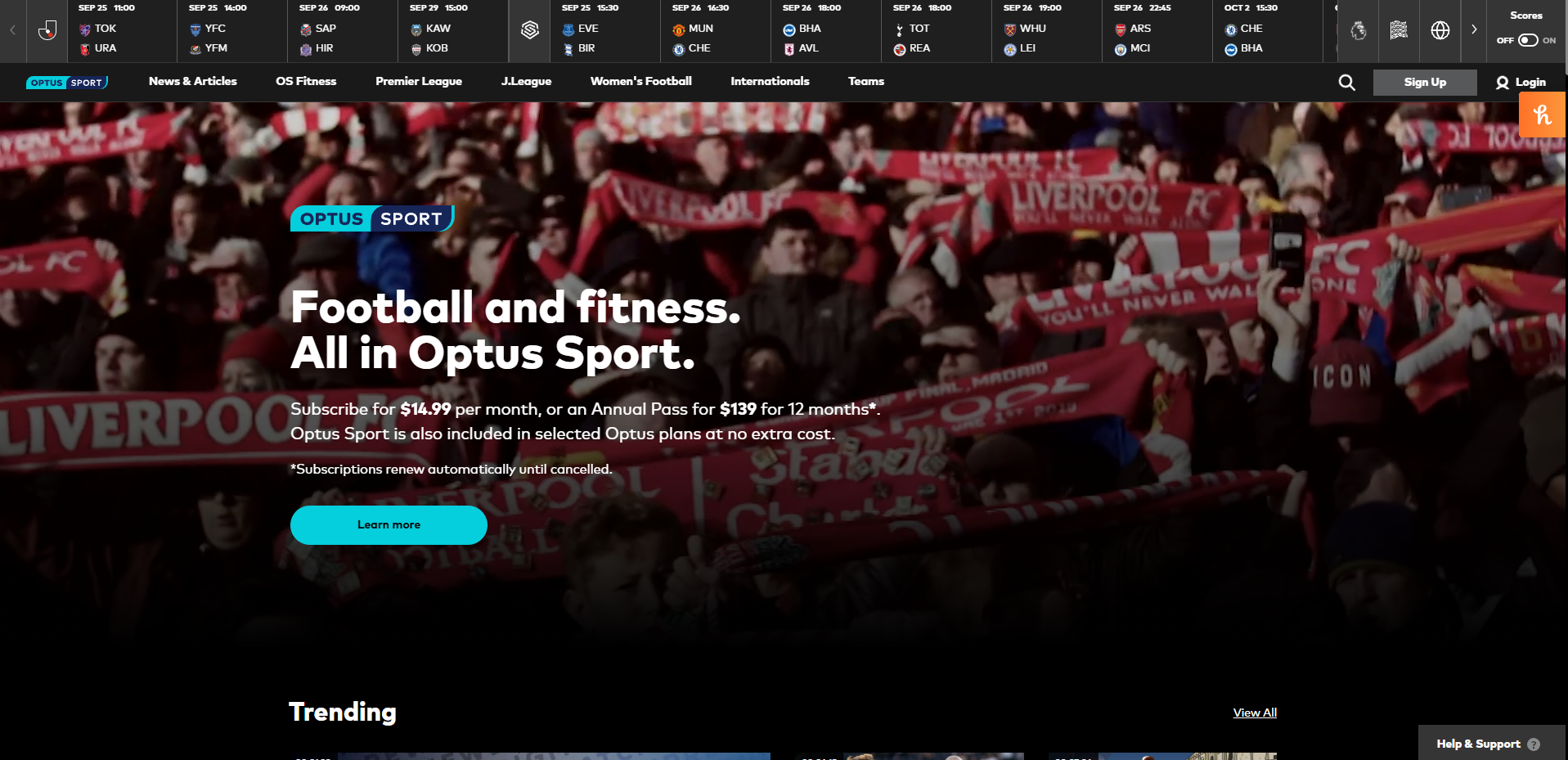Open the OS Fitness menu item
The image size is (1568, 760).
coord(306,81)
